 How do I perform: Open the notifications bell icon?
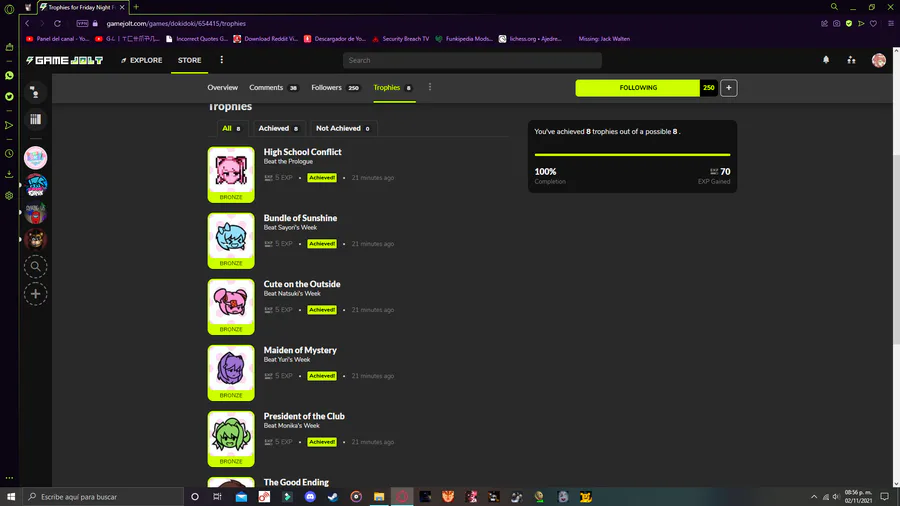click(x=826, y=60)
